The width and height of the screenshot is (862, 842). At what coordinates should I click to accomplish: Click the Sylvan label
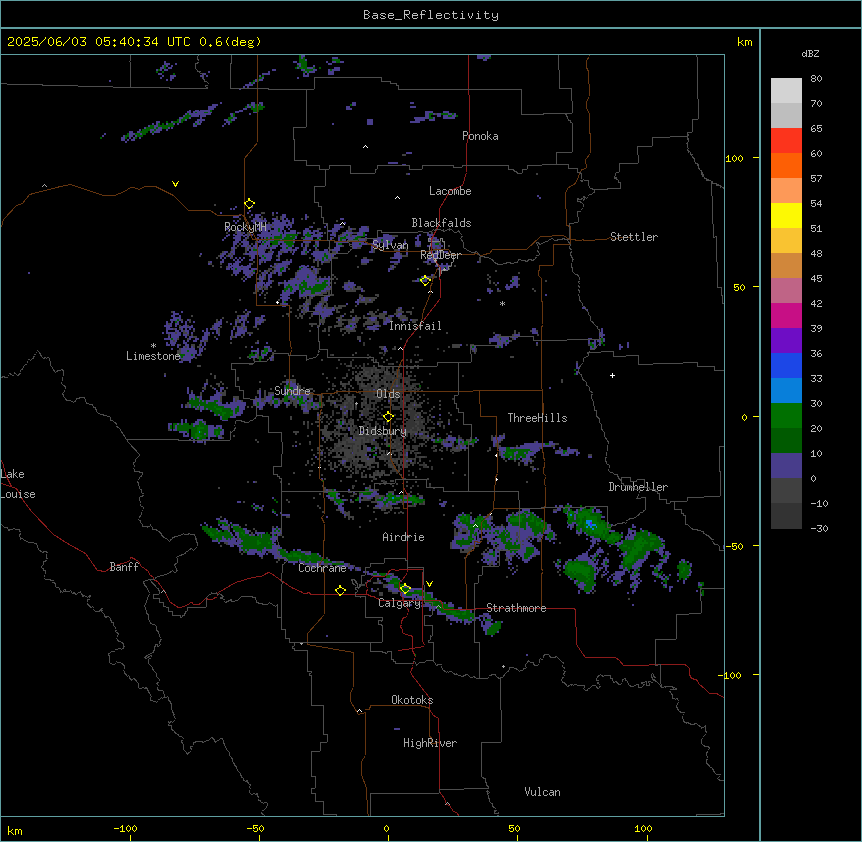[390, 245]
